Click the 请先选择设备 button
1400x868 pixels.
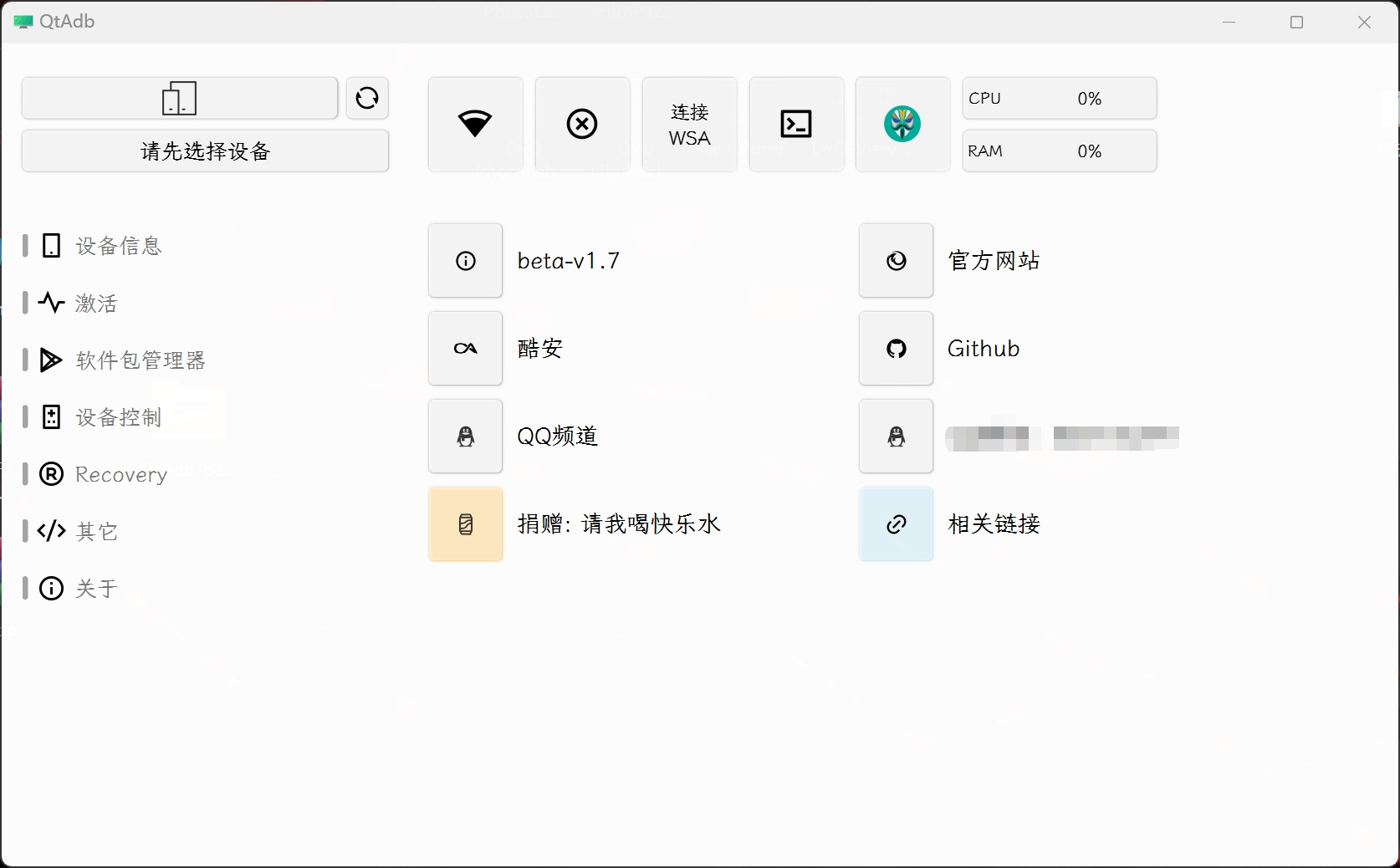click(205, 151)
